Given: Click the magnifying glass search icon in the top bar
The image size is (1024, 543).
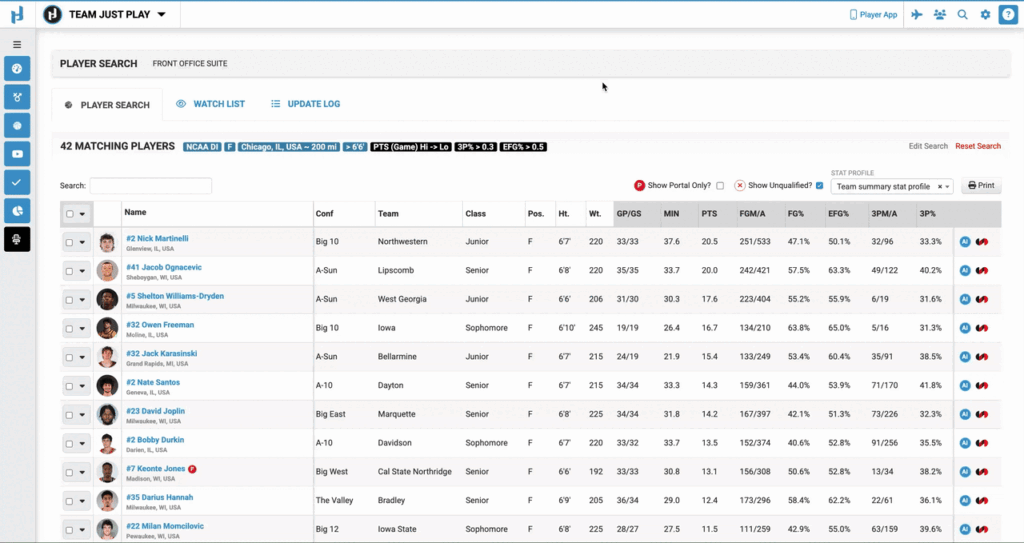Looking at the screenshot, I should [963, 15].
